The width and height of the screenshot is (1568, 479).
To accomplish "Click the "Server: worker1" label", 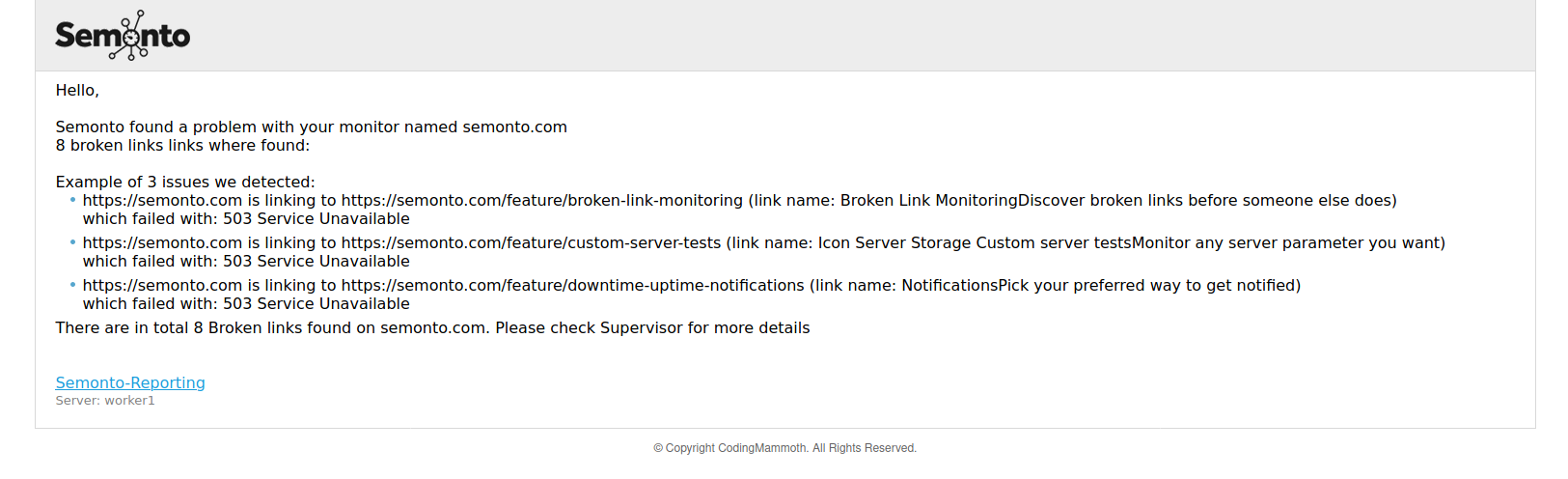I will 105,401.
